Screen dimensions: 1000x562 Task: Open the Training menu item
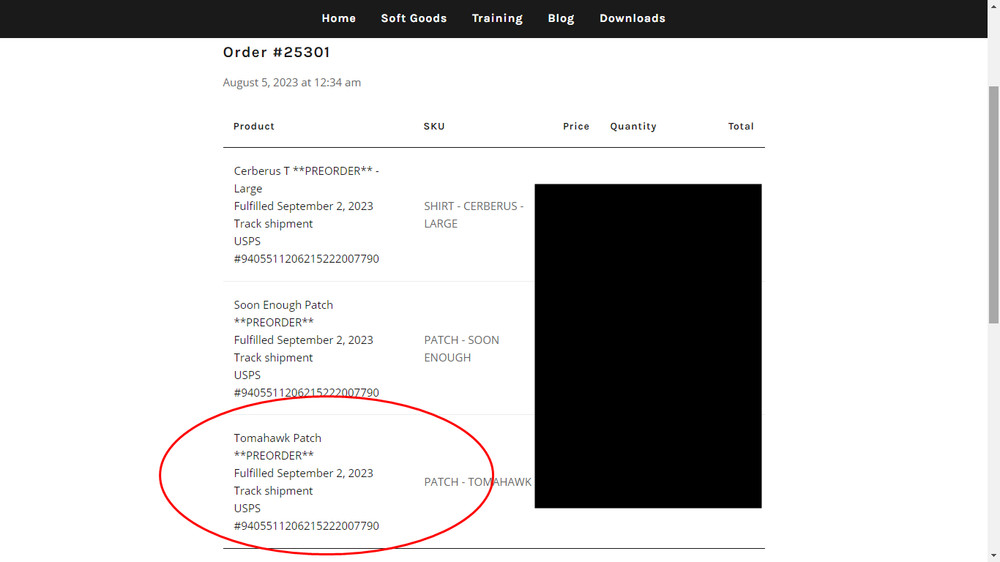pos(497,18)
